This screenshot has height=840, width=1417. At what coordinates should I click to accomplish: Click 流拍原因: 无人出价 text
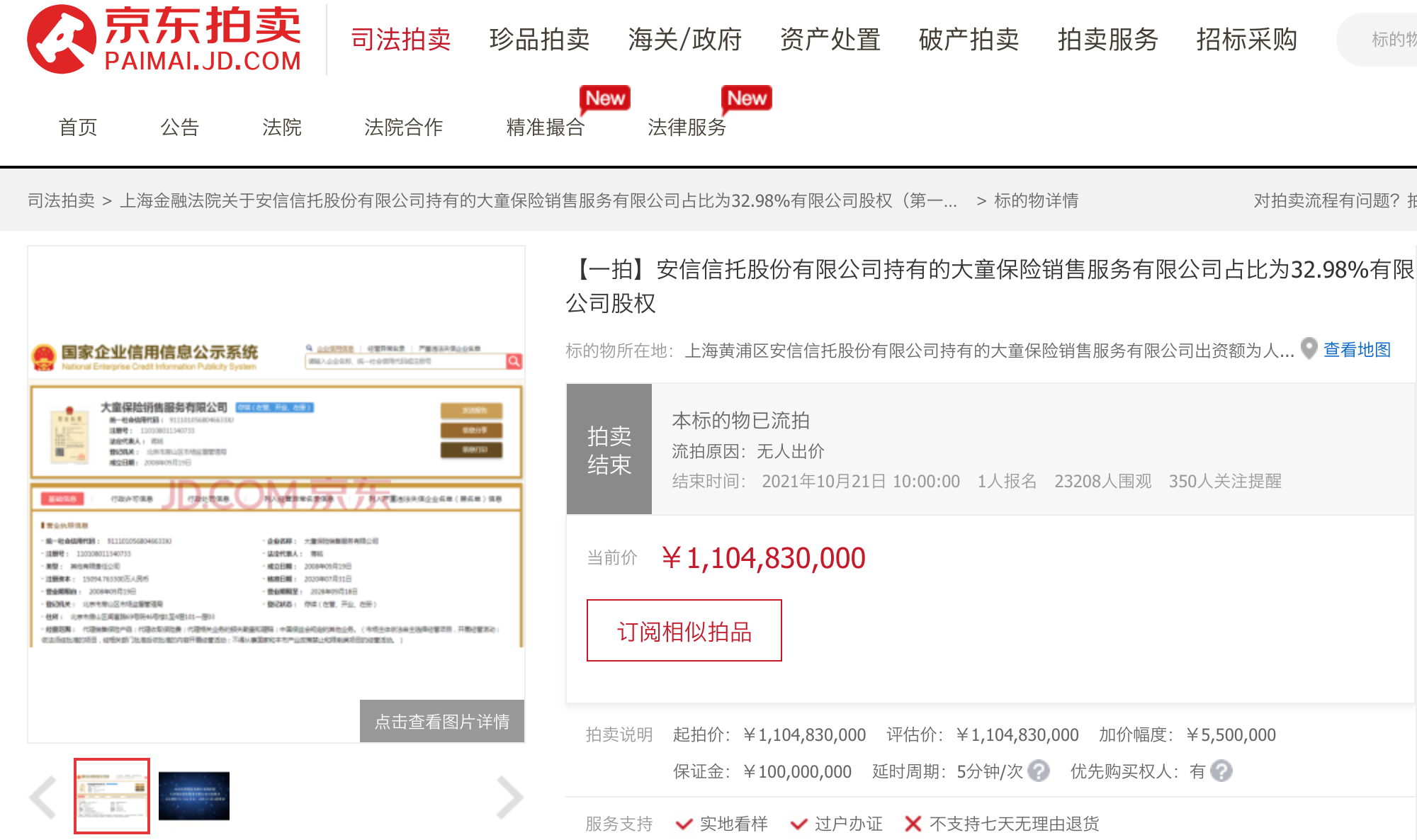pos(748,451)
